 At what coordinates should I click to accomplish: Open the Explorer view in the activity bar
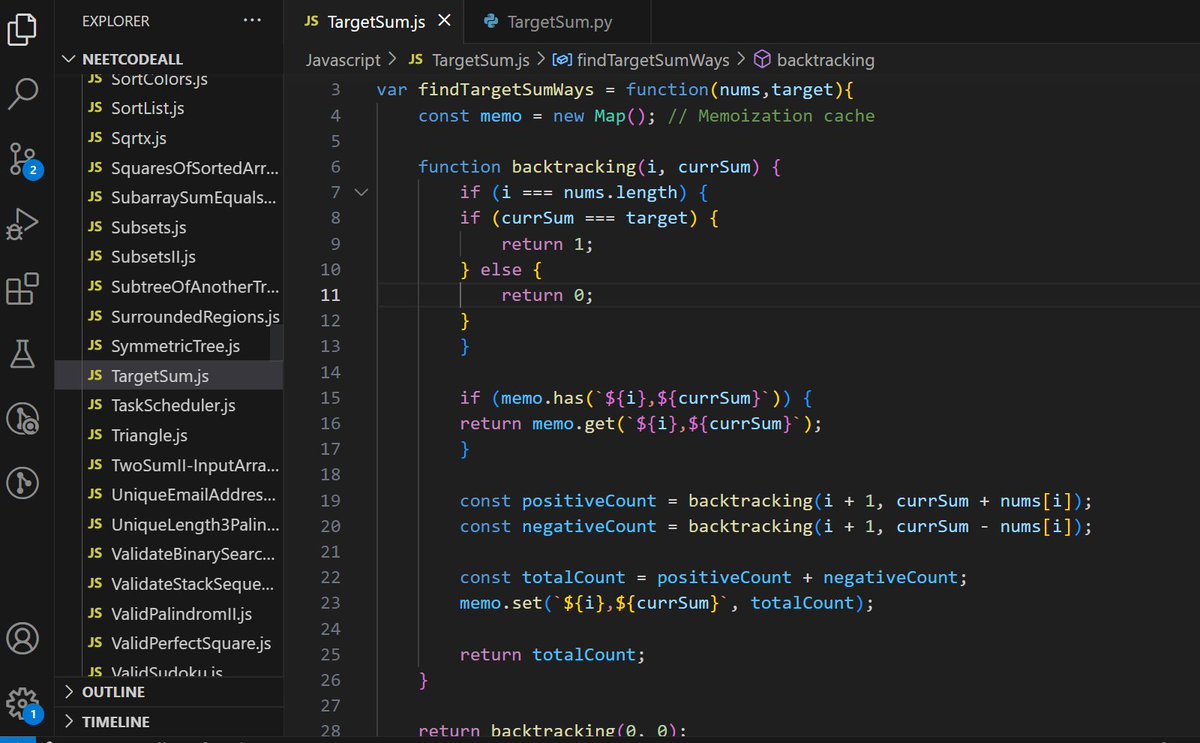click(x=22, y=29)
